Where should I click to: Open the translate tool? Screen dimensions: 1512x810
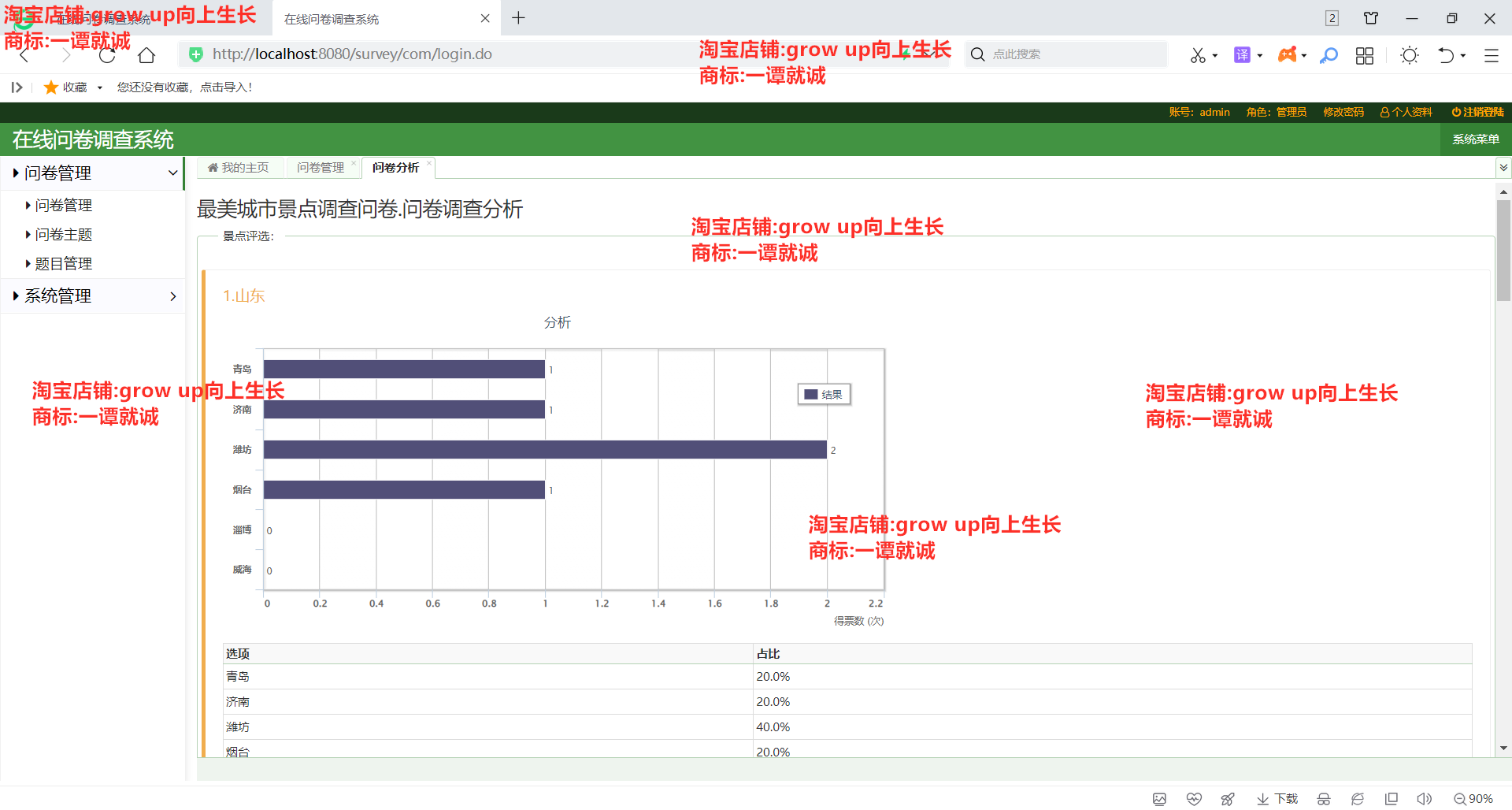point(1243,55)
